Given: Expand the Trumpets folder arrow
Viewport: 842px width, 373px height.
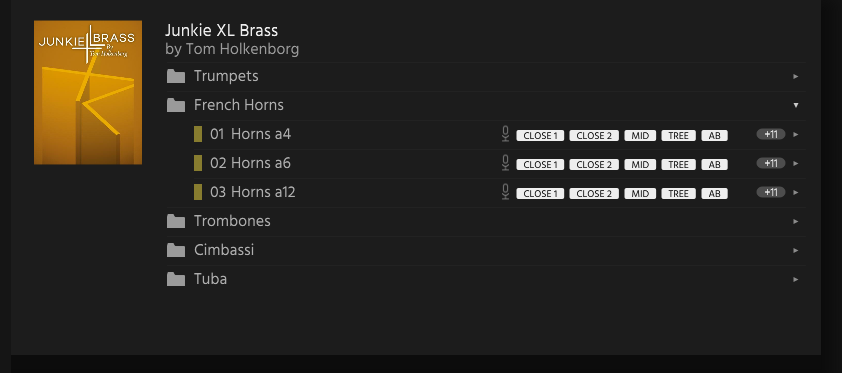Looking at the screenshot, I should (796, 76).
